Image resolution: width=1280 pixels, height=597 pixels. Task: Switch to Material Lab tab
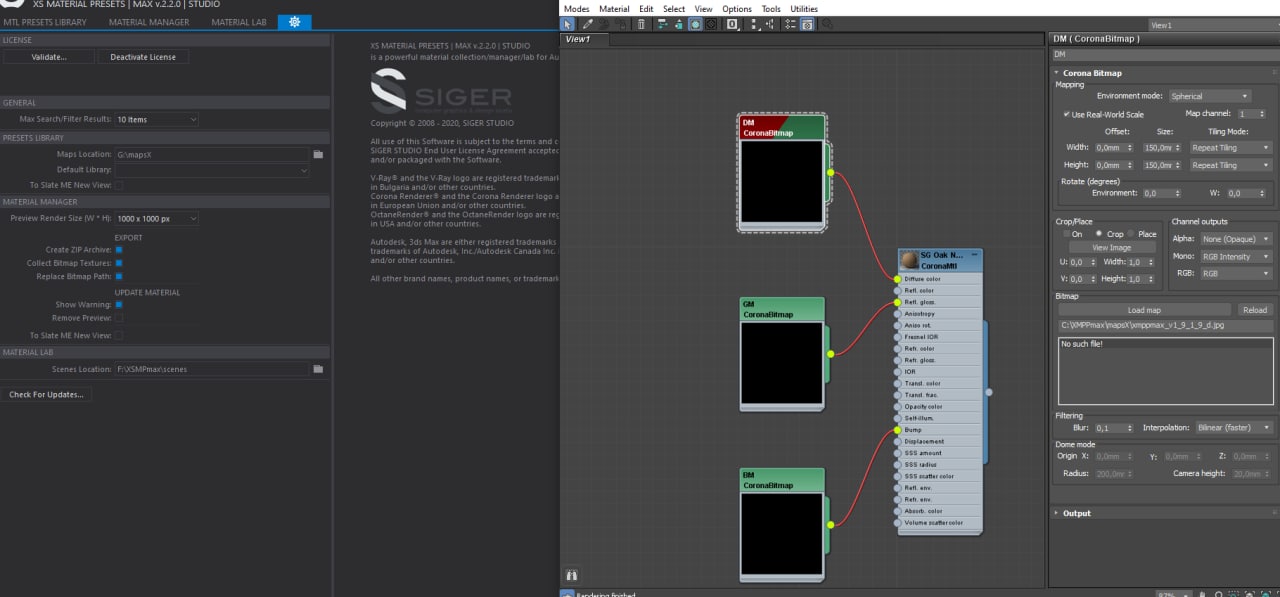(x=239, y=22)
